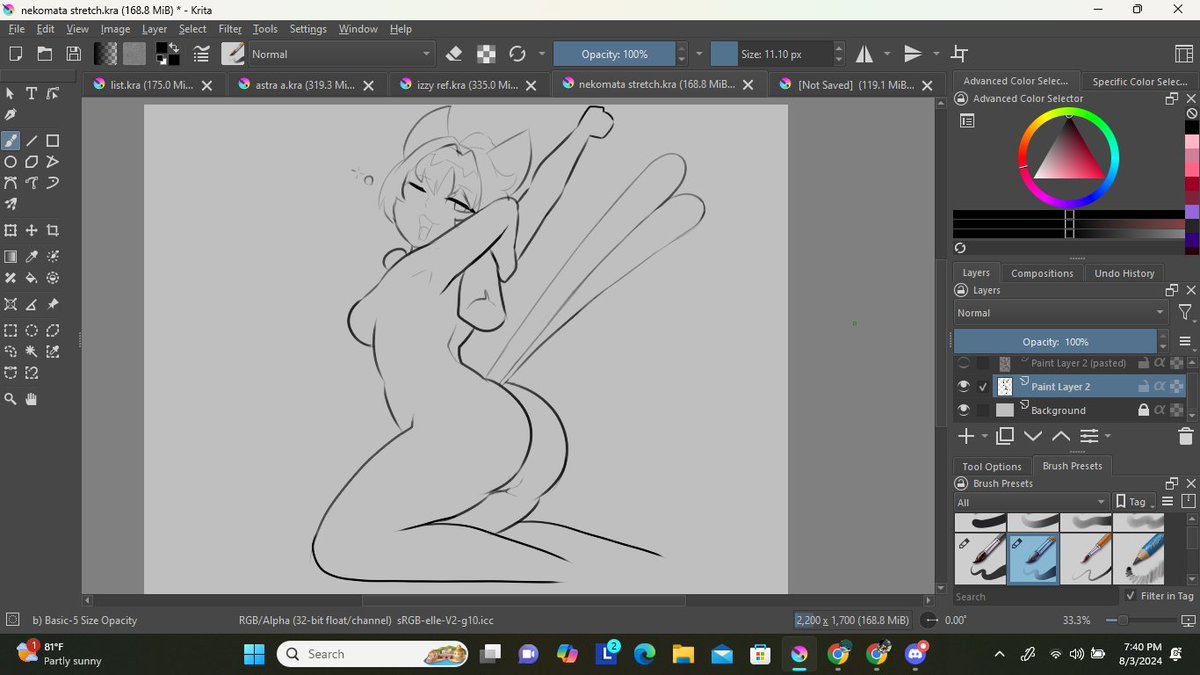Click the Save document icon
The image size is (1200, 675).
74,54
